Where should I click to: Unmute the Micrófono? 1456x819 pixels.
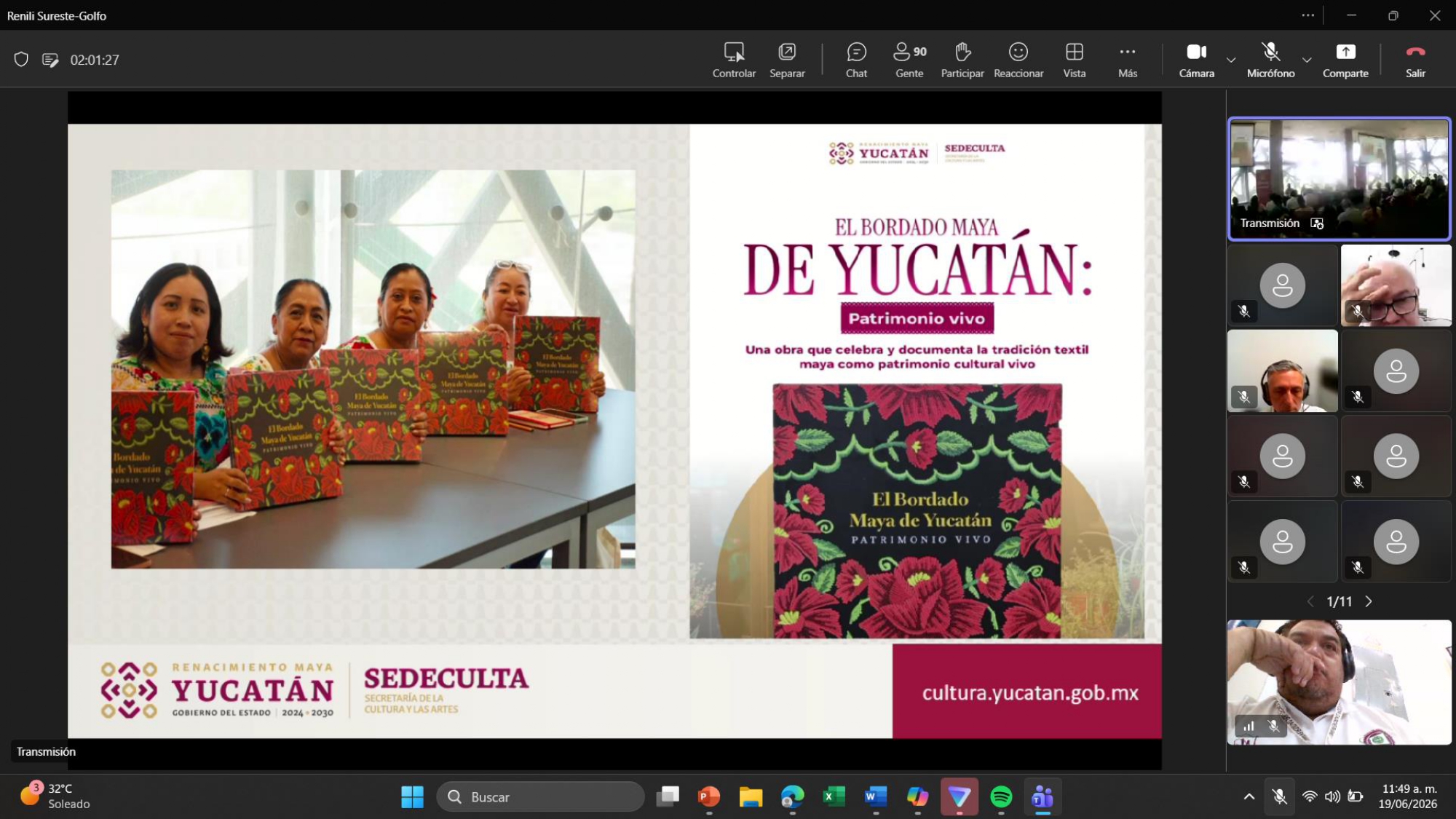pyautogui.click(x=1271, y=60)
